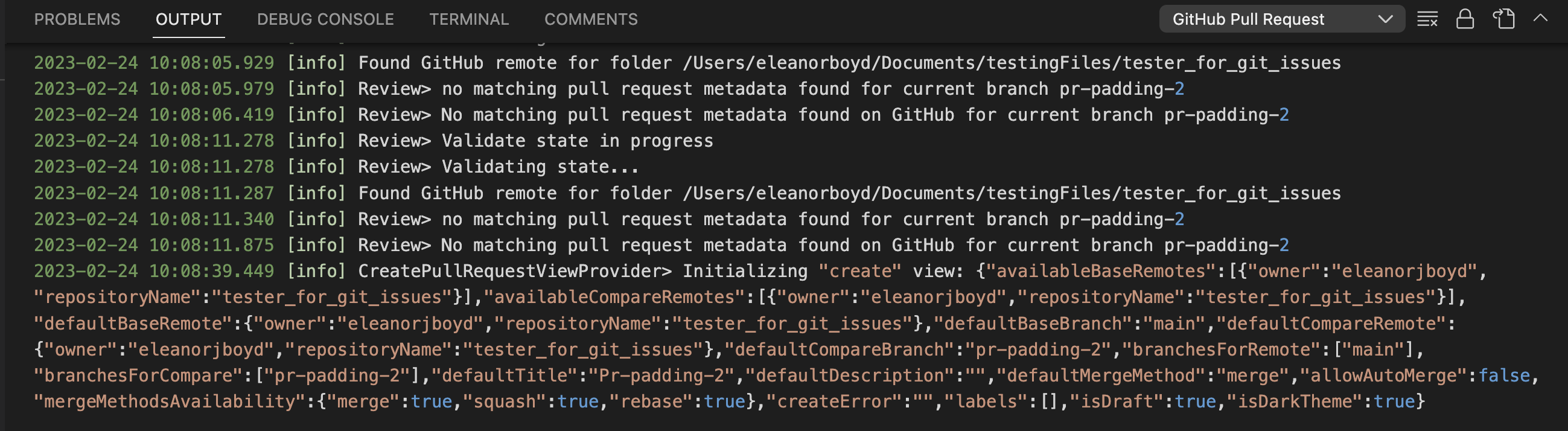Click the [info] label on the first log line
Image resolution: width=1568 pixels, height=431 pixels.
[x=317, y=62]
